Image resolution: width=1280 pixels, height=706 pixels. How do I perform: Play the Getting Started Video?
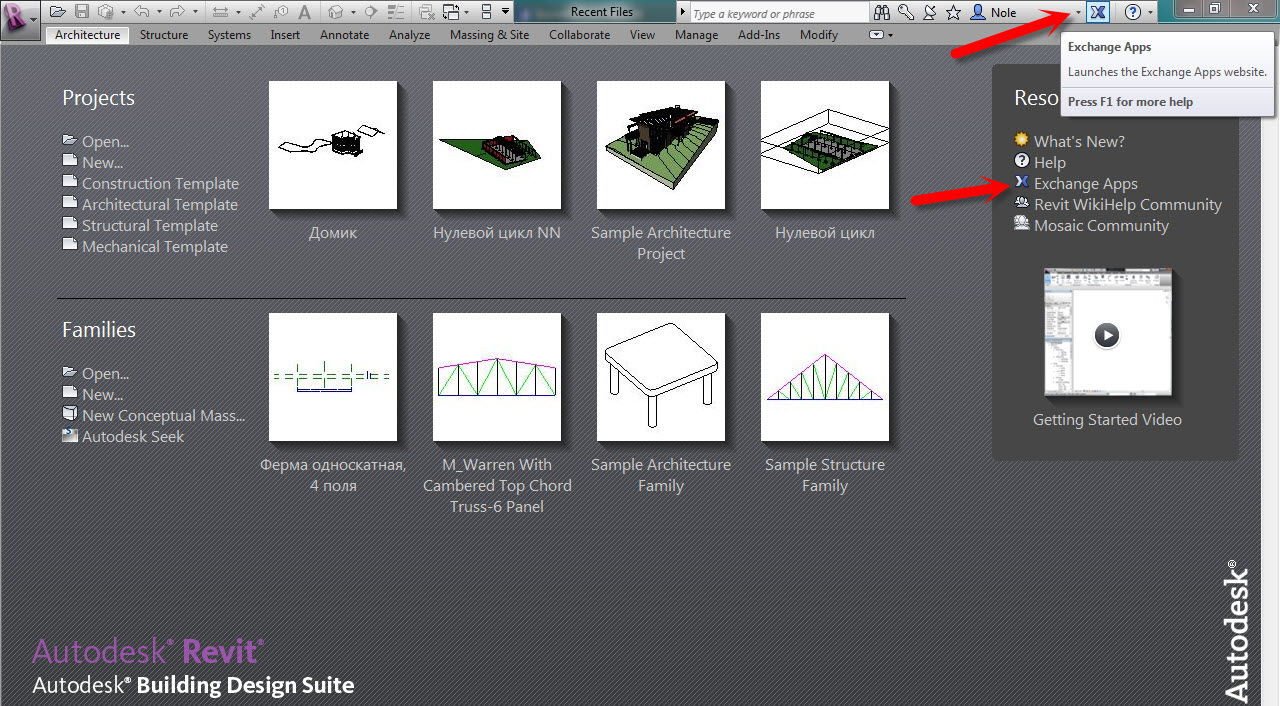(x=1106, y=335)
